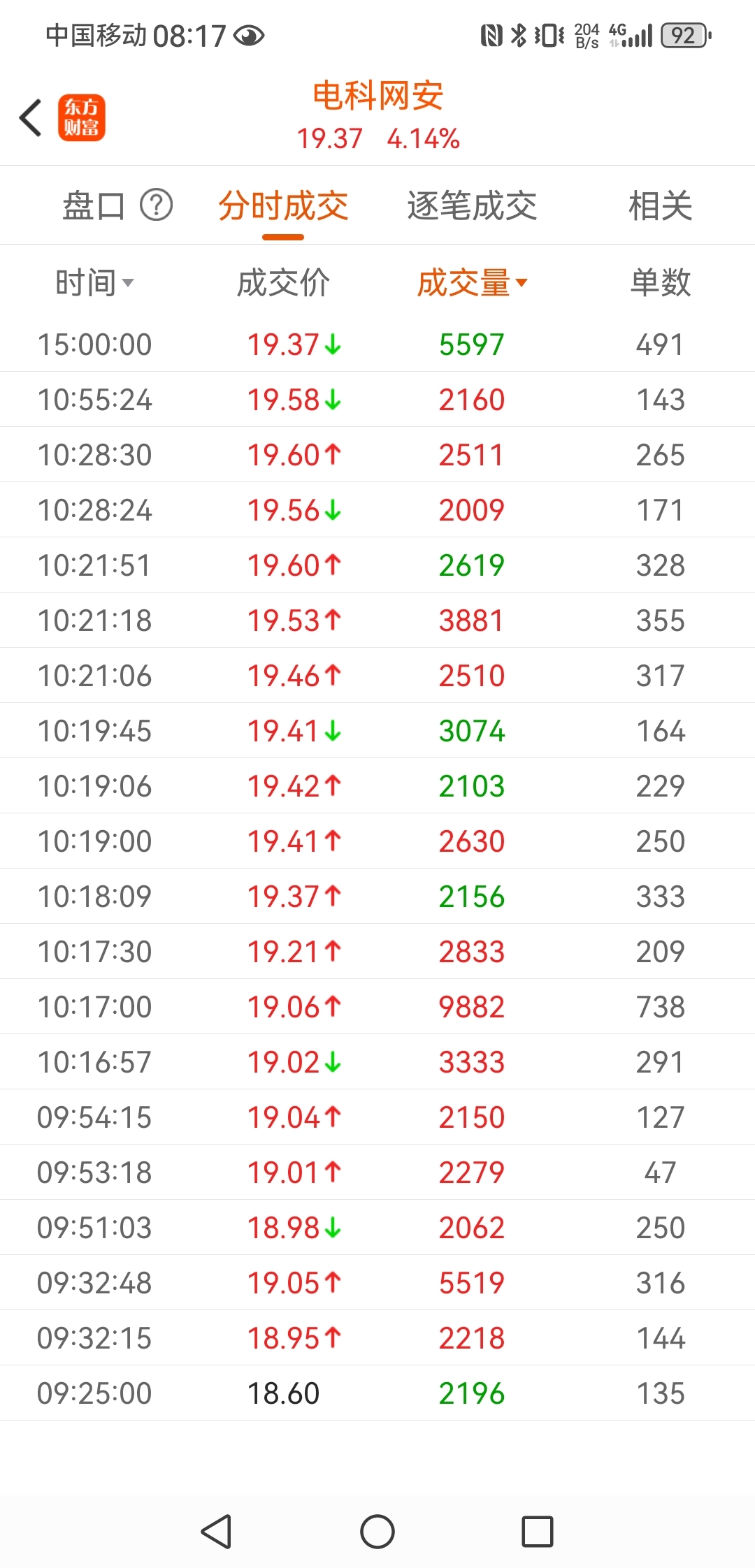Tap the Android back triangle button
The width and height of the screenshot is (755, 1568).
[x=216, y=1532]
